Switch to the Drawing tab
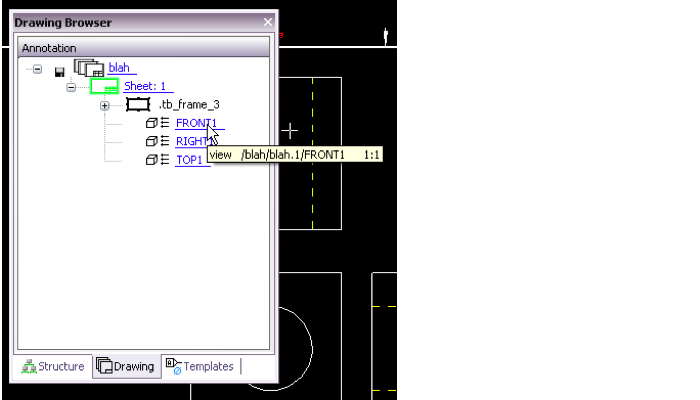The height and width of the screenshot is (400, 700). (126, 367)
